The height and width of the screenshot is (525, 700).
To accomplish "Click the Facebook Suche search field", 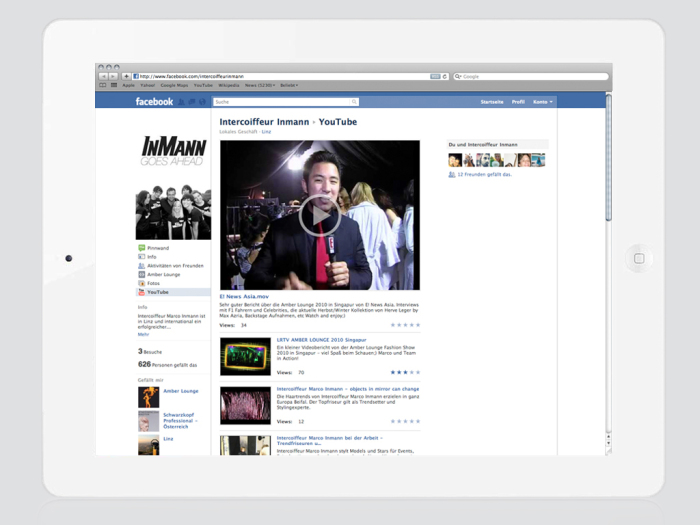I will (x=286, y=102).
